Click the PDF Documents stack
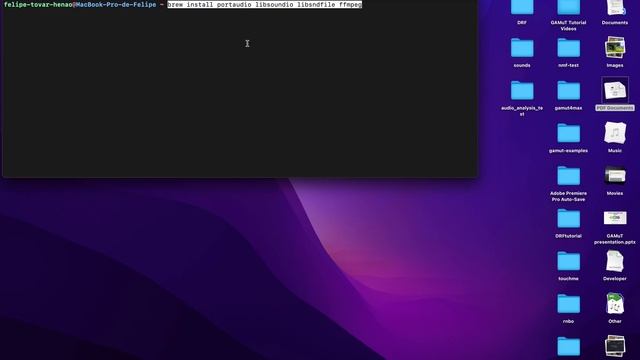This screenshot has width=640, height=360. [615, 90]
